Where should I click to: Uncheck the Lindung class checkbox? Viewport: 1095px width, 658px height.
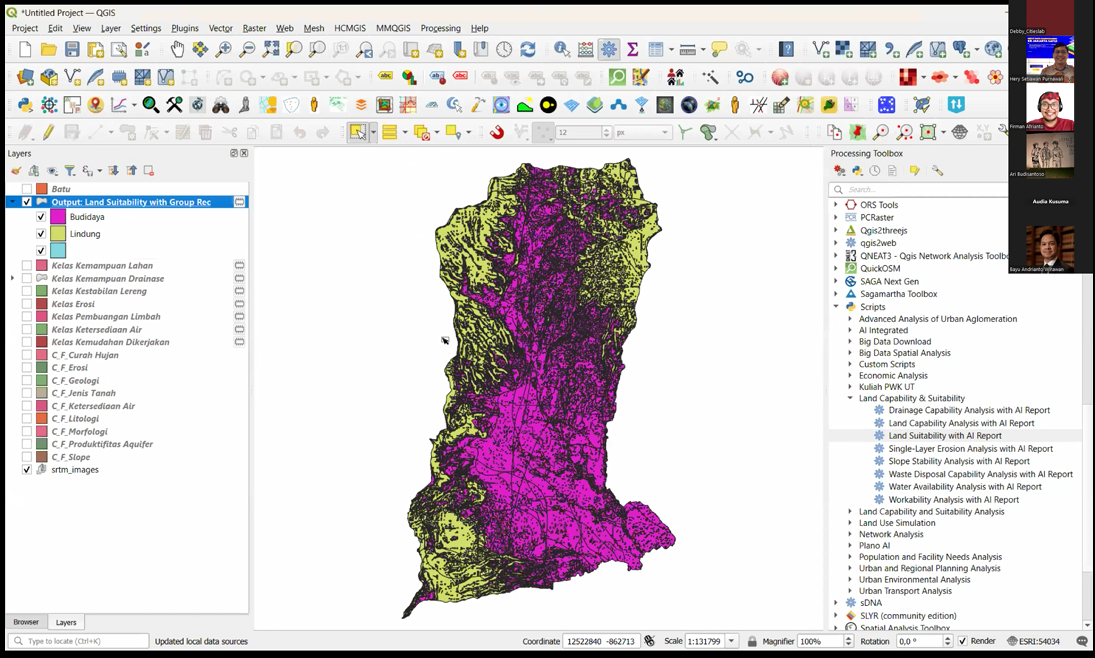click(41, 234)
